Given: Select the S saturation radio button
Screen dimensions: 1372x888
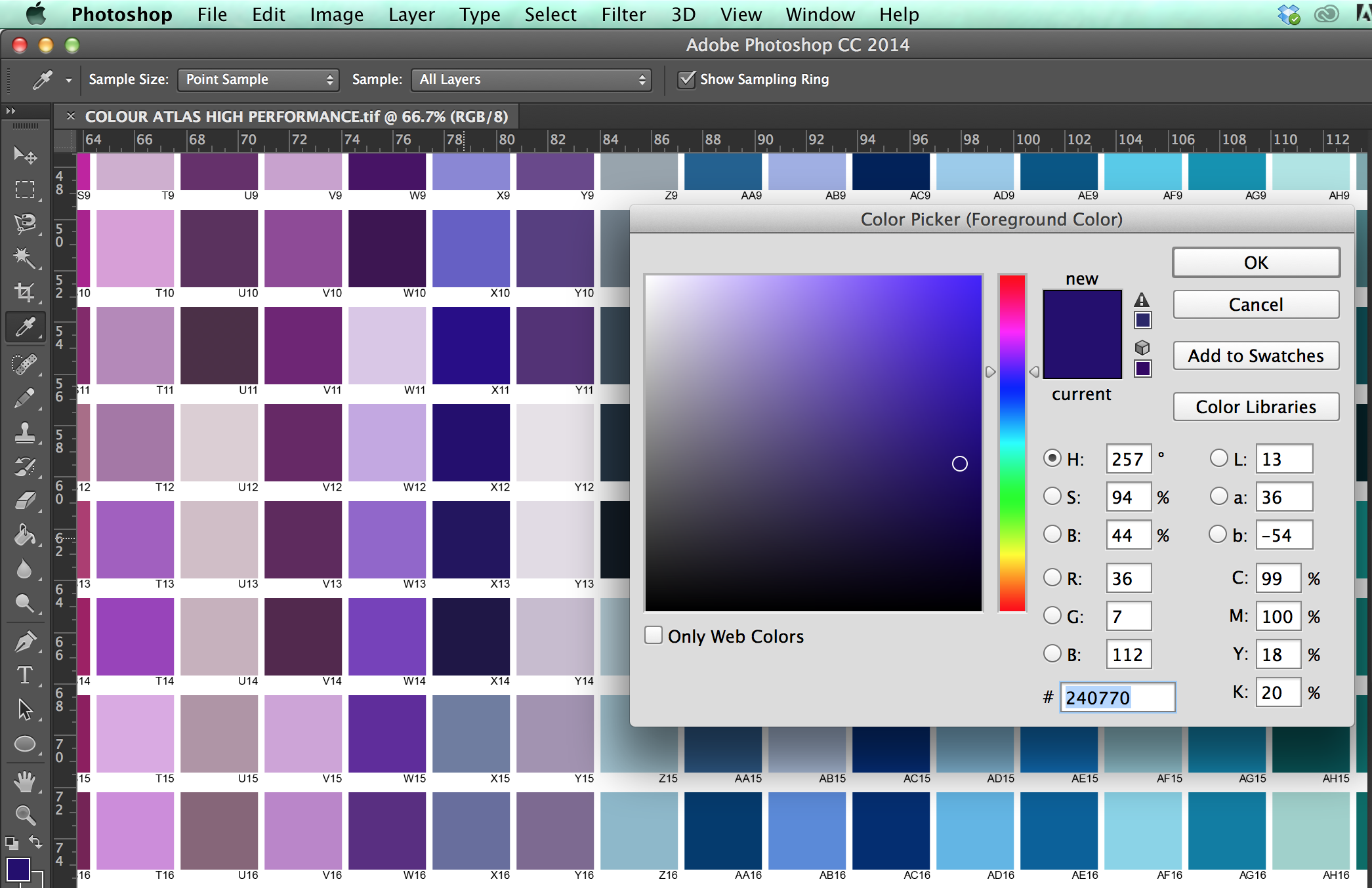Looking at the screenshot, I should pyautogui.click(x=1052, y=496).
